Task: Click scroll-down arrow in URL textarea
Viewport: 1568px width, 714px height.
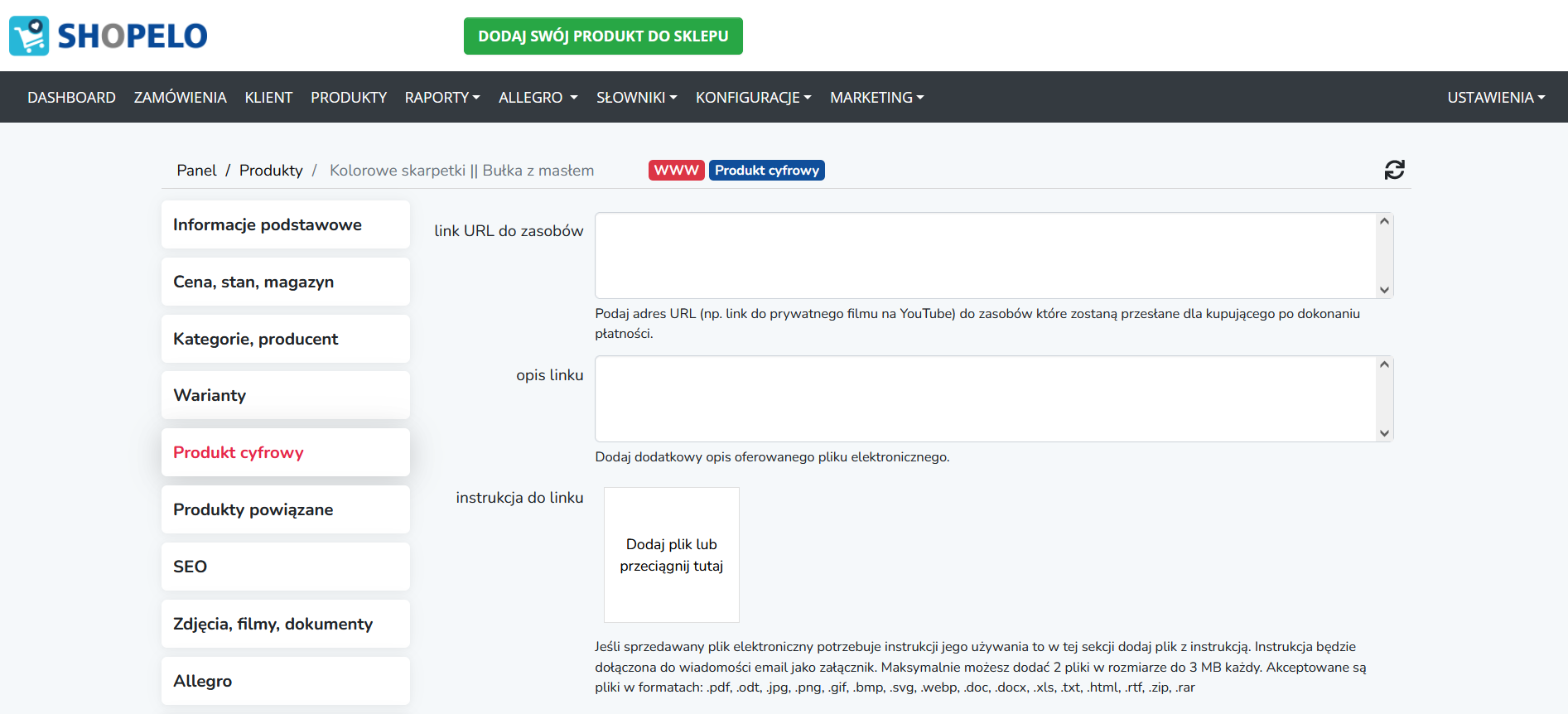Action: pyautogui.click(x=1384, y=290)
